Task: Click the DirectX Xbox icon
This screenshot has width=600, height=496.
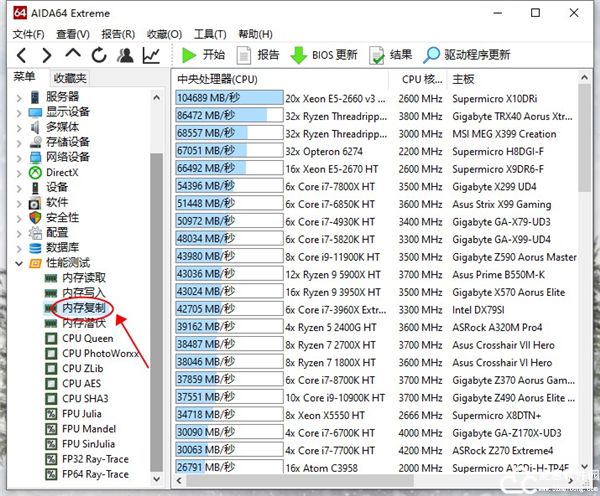Action: (x=35, y=173)
